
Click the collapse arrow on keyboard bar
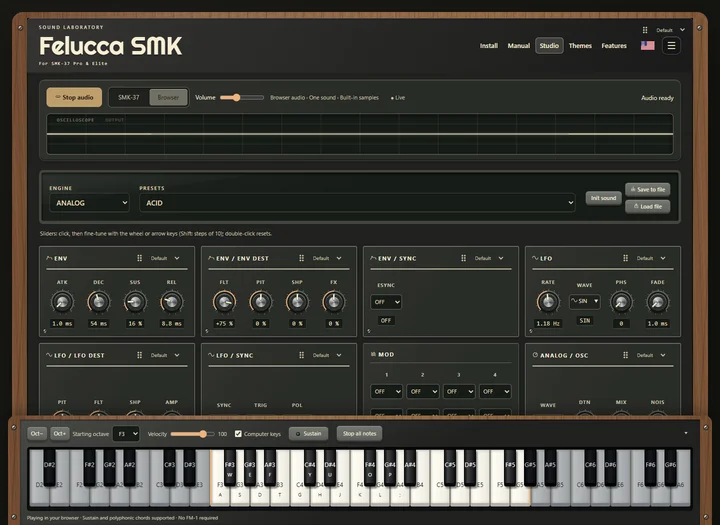tap(686, 433)
